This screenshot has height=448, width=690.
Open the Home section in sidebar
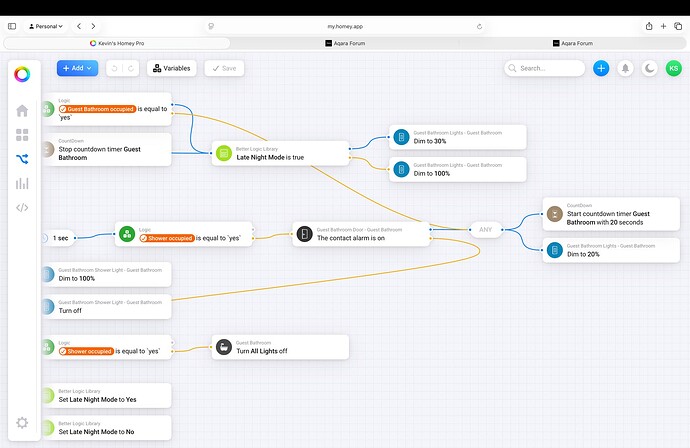pos(22,110)
